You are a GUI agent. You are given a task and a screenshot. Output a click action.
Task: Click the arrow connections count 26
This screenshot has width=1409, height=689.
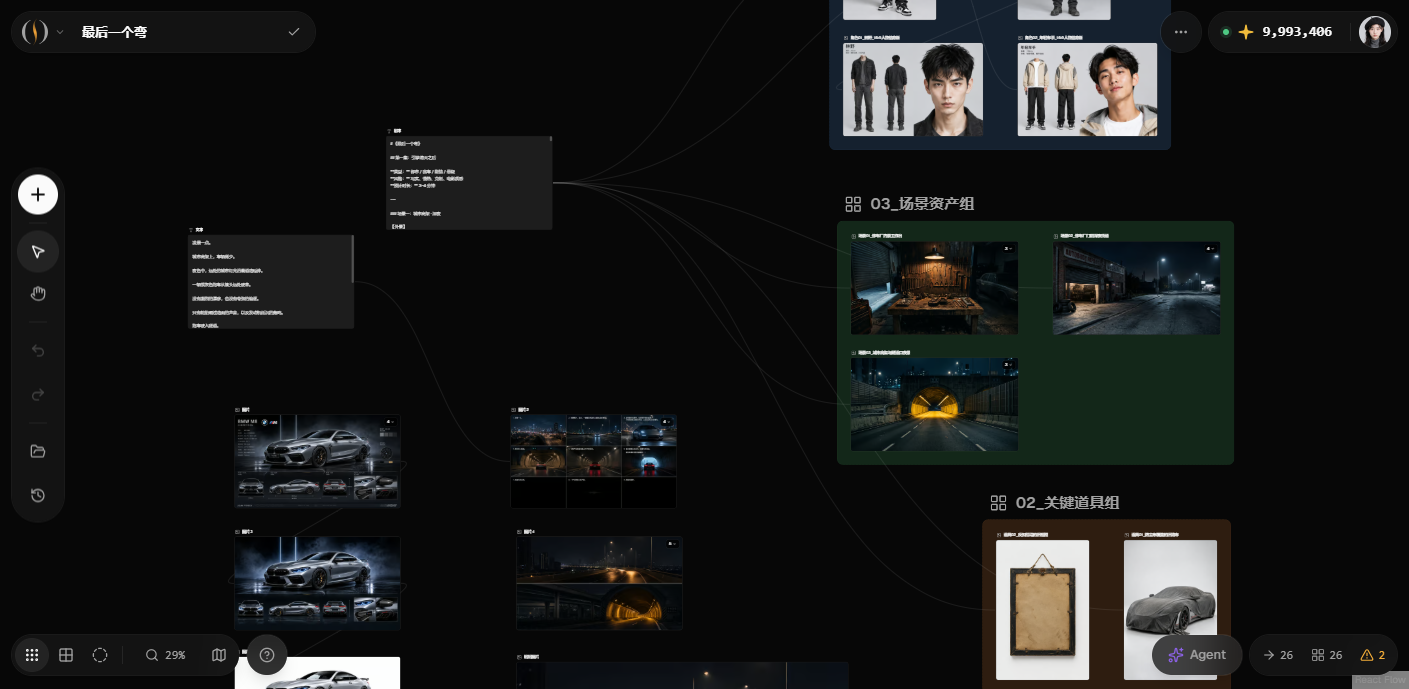pos(1278,655)
